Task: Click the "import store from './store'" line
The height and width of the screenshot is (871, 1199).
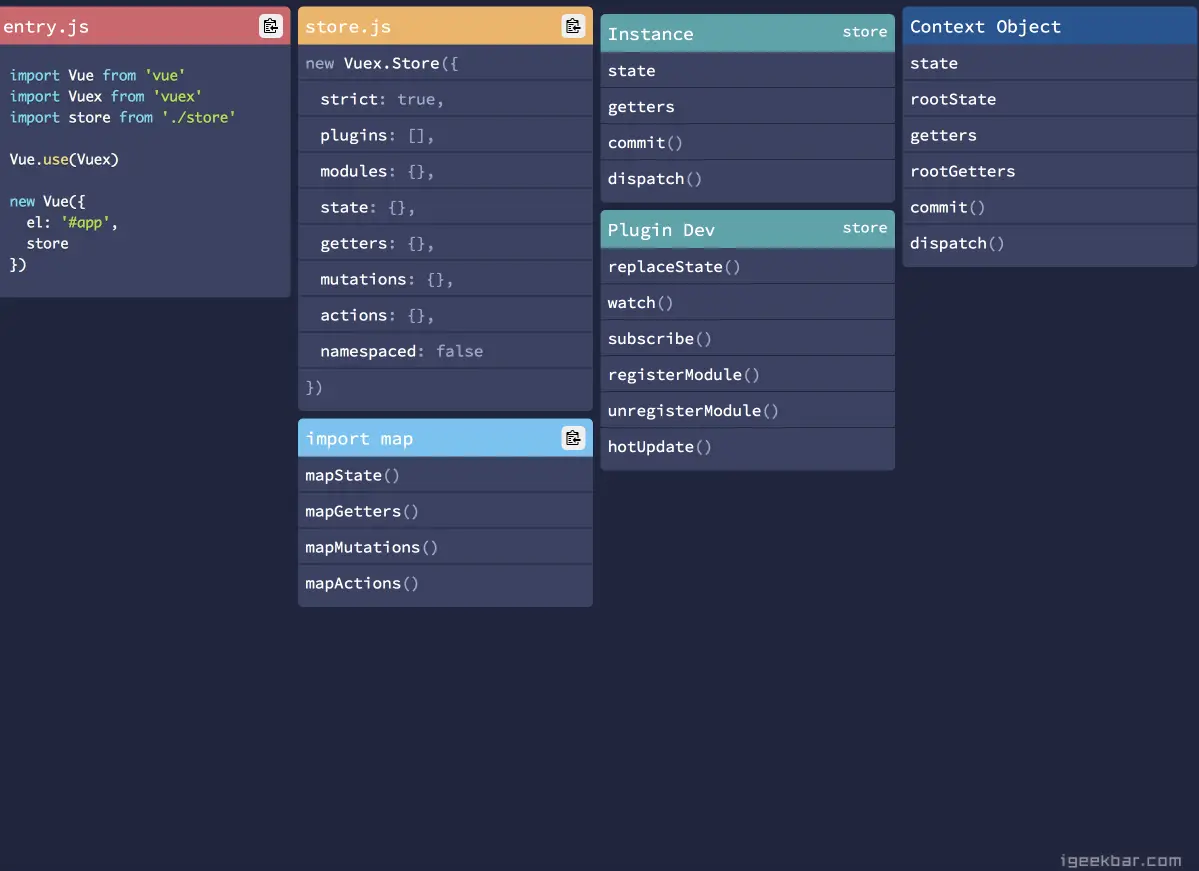Action: 122,117
